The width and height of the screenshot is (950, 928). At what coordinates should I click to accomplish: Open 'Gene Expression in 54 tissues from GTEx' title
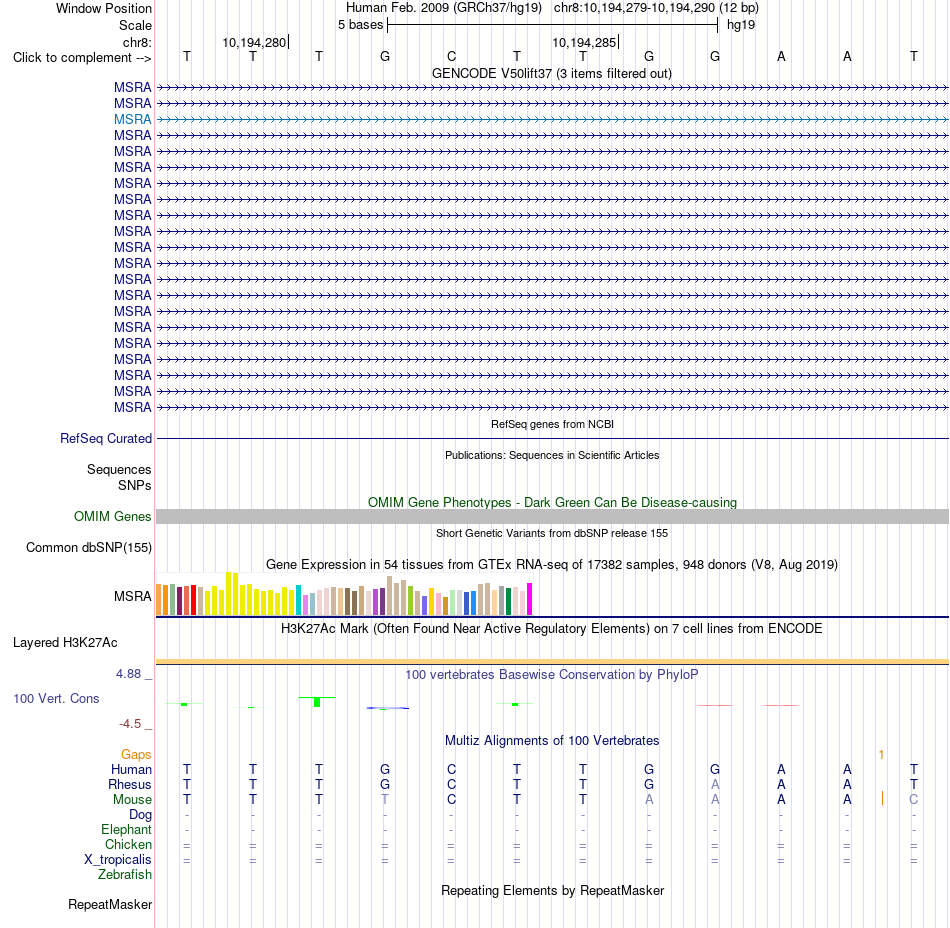click(x=552, y=565)
